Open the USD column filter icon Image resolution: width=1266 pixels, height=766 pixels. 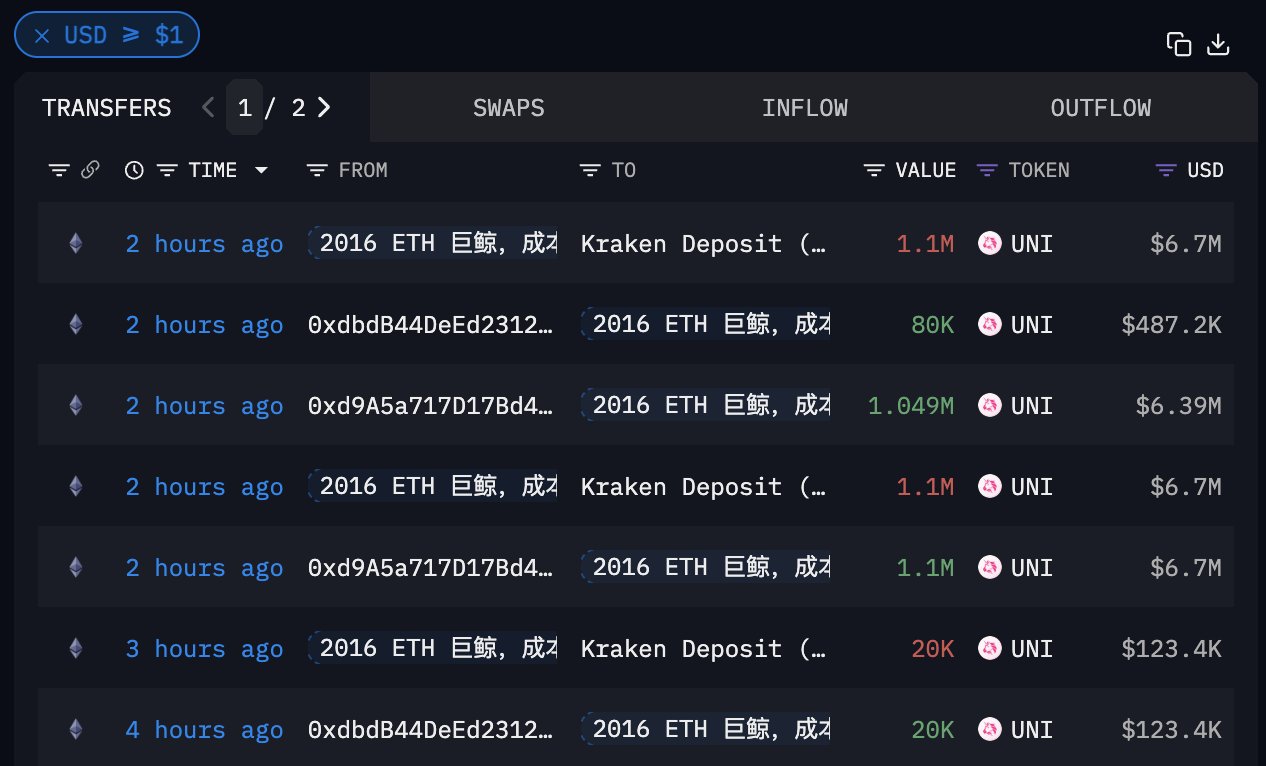pyautogui.click(x=1165, y=171)
